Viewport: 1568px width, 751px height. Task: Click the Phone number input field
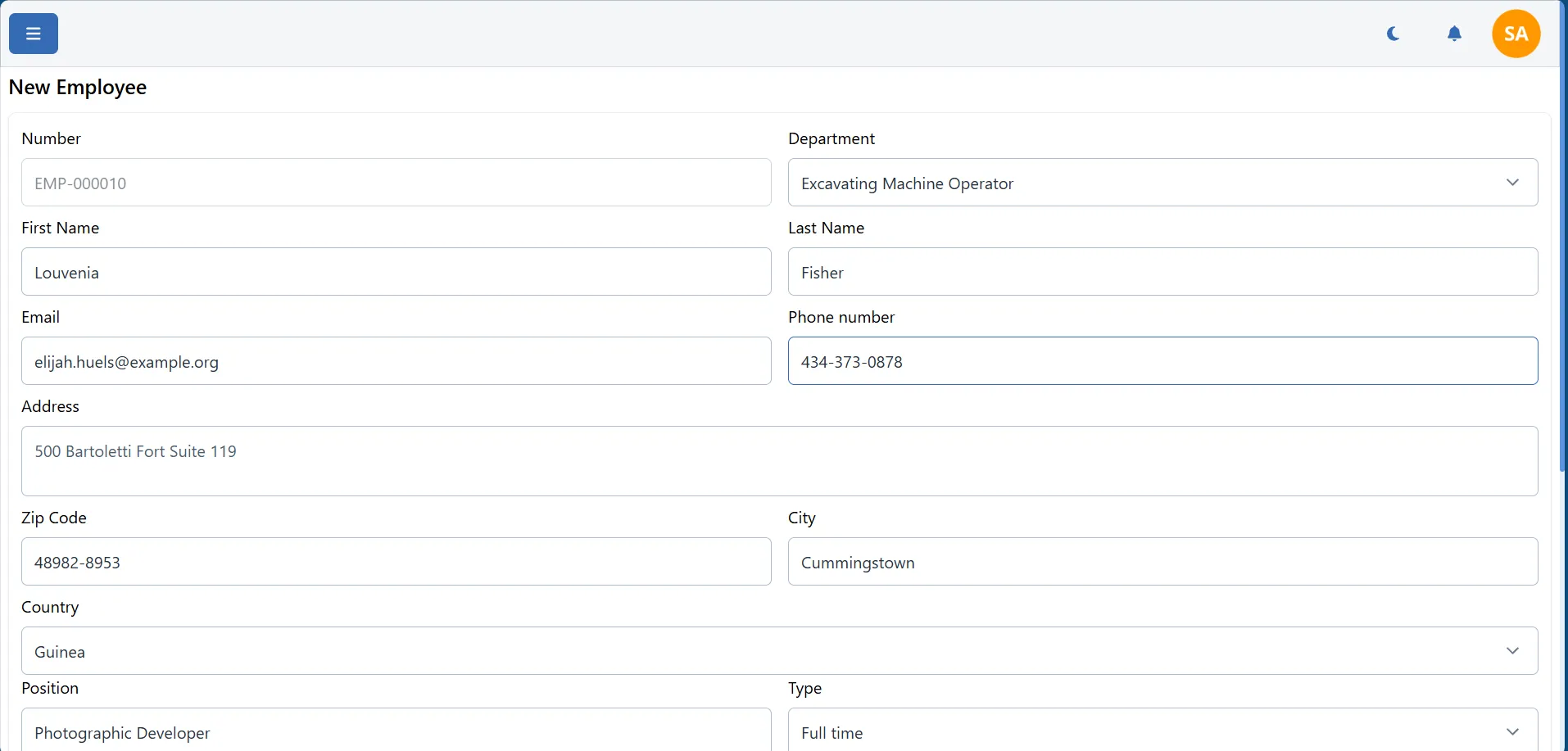coord(1162,361)
